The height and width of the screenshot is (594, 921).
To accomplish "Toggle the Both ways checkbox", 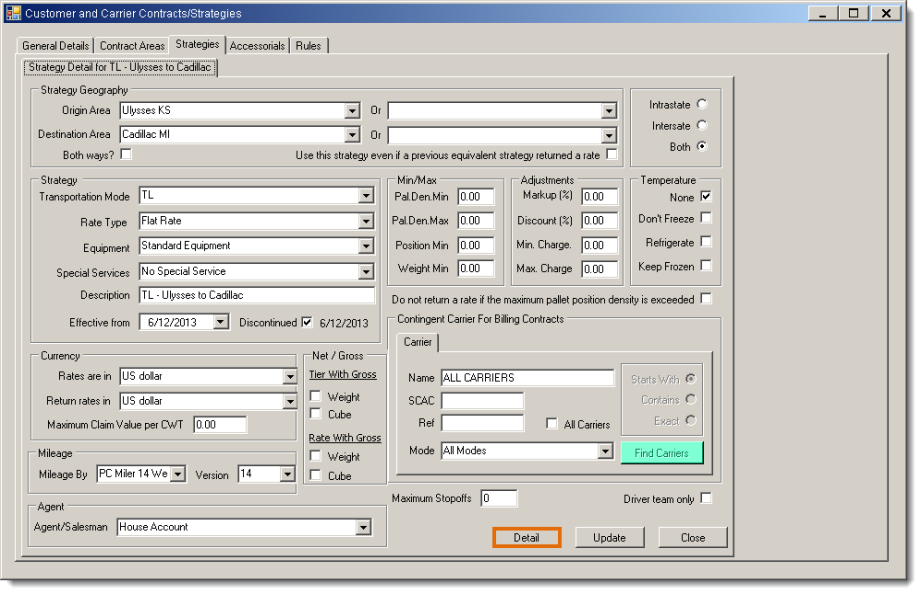I will pyautogui.click(x=126, y=154).
